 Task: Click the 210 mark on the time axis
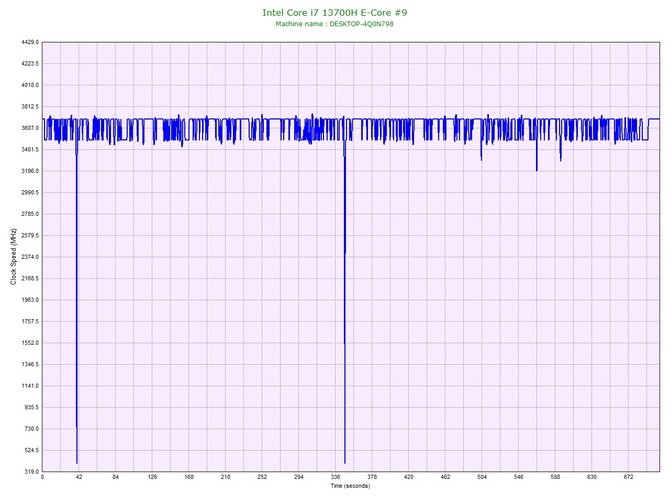(225, 477)
